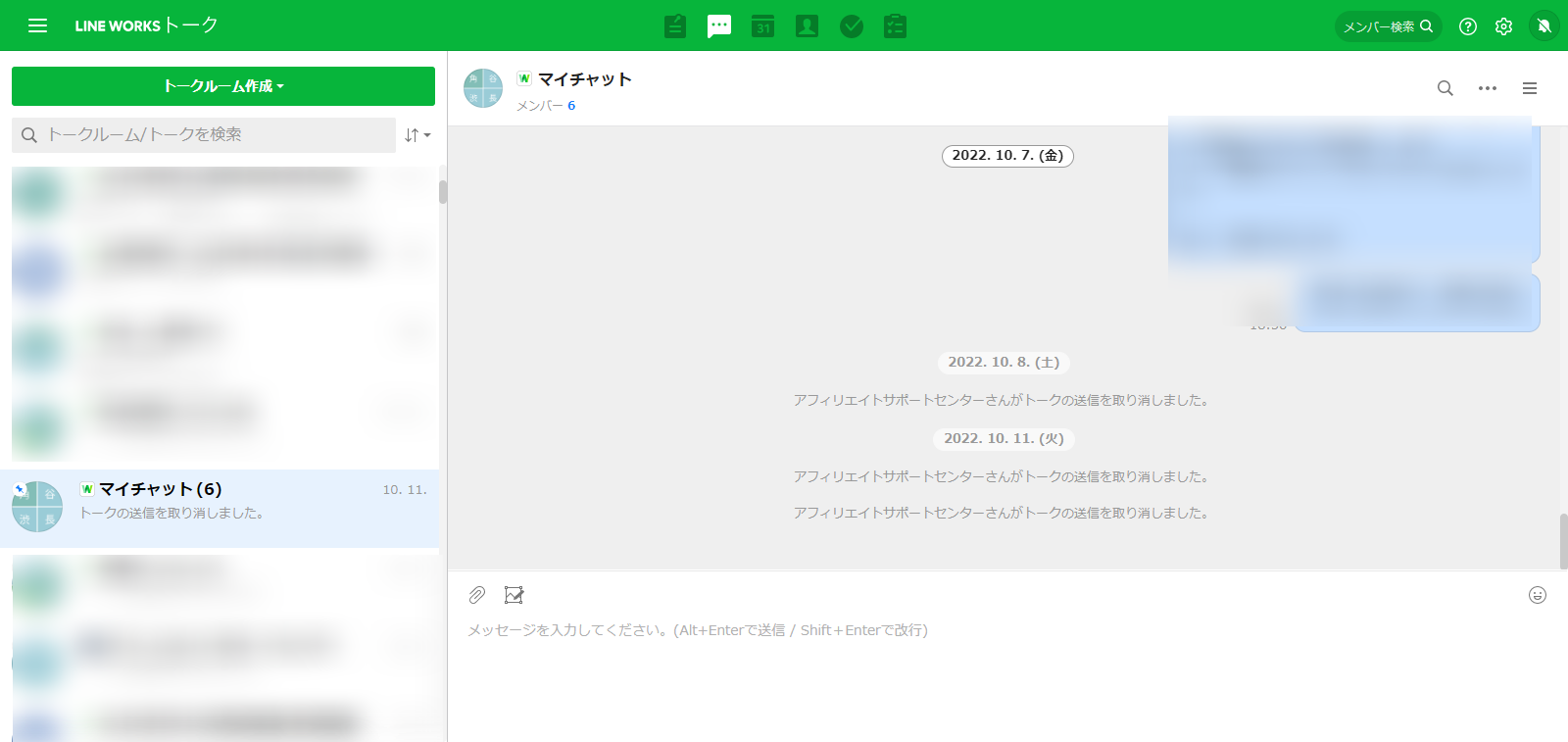
Task: Click the paperclip attach file icon
Action: click(x=477, y=595)
